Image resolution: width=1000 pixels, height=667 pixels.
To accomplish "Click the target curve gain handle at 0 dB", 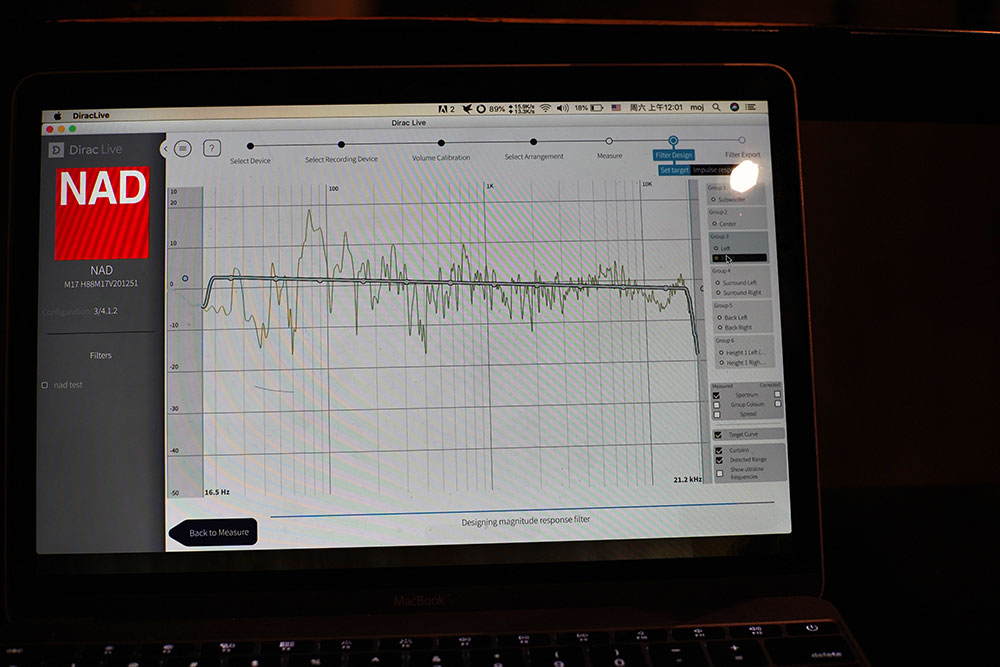I will pos(185,279).
